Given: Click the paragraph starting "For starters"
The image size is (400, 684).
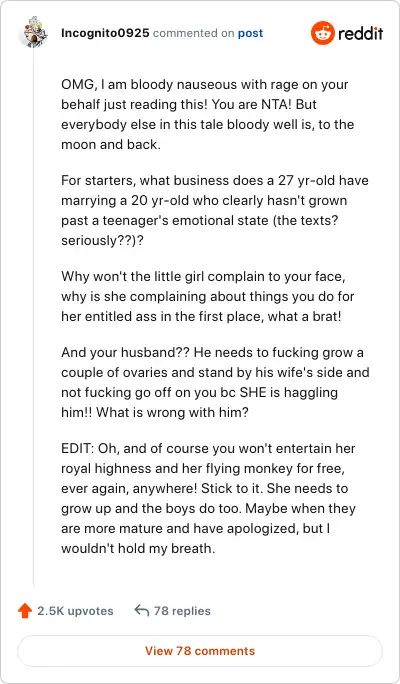Looking at the screenshot, I should [215, 210].
